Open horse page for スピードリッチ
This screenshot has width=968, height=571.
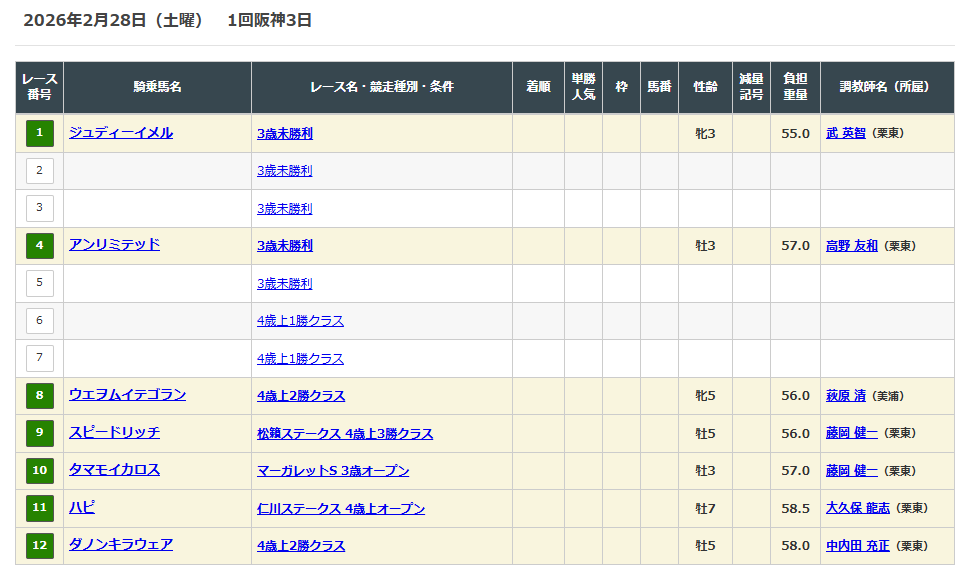pos(114,432)
